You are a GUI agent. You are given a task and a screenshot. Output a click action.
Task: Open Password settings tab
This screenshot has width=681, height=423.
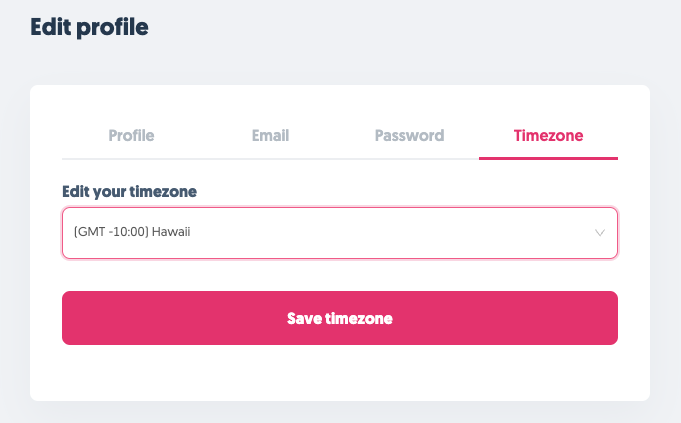click(409, 136)
